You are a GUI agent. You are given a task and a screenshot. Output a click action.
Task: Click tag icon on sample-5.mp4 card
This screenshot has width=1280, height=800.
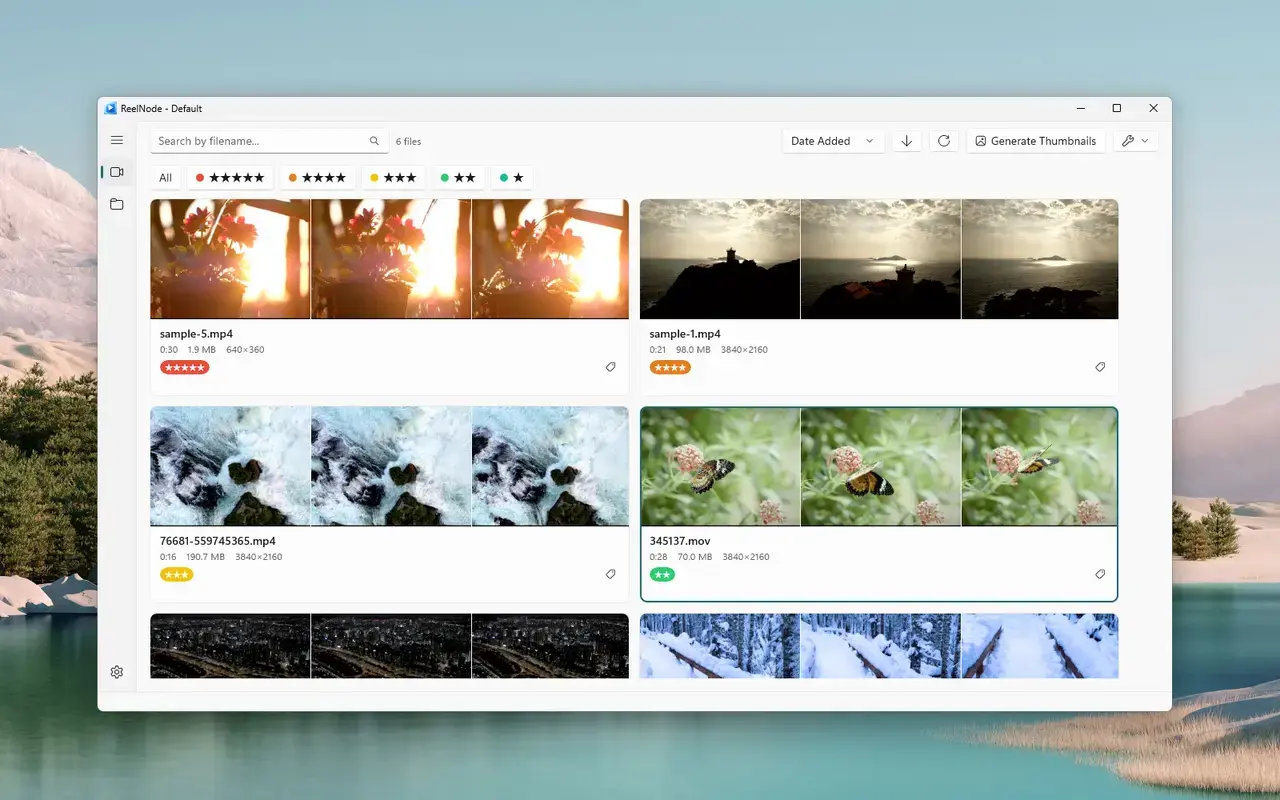click(x=610, y=367)
